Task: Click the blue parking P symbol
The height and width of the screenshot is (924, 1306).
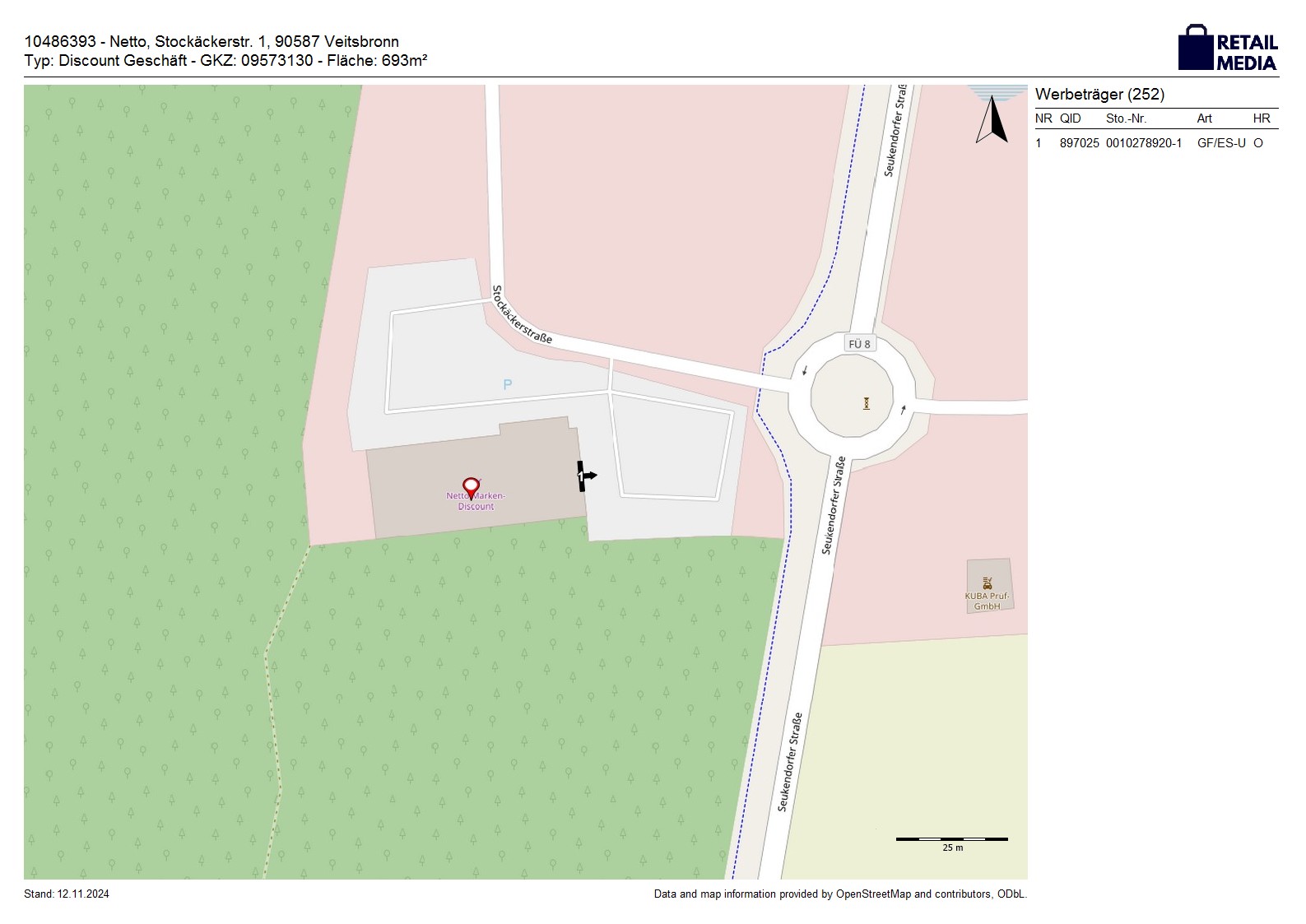Action: [x=508, y=384]
